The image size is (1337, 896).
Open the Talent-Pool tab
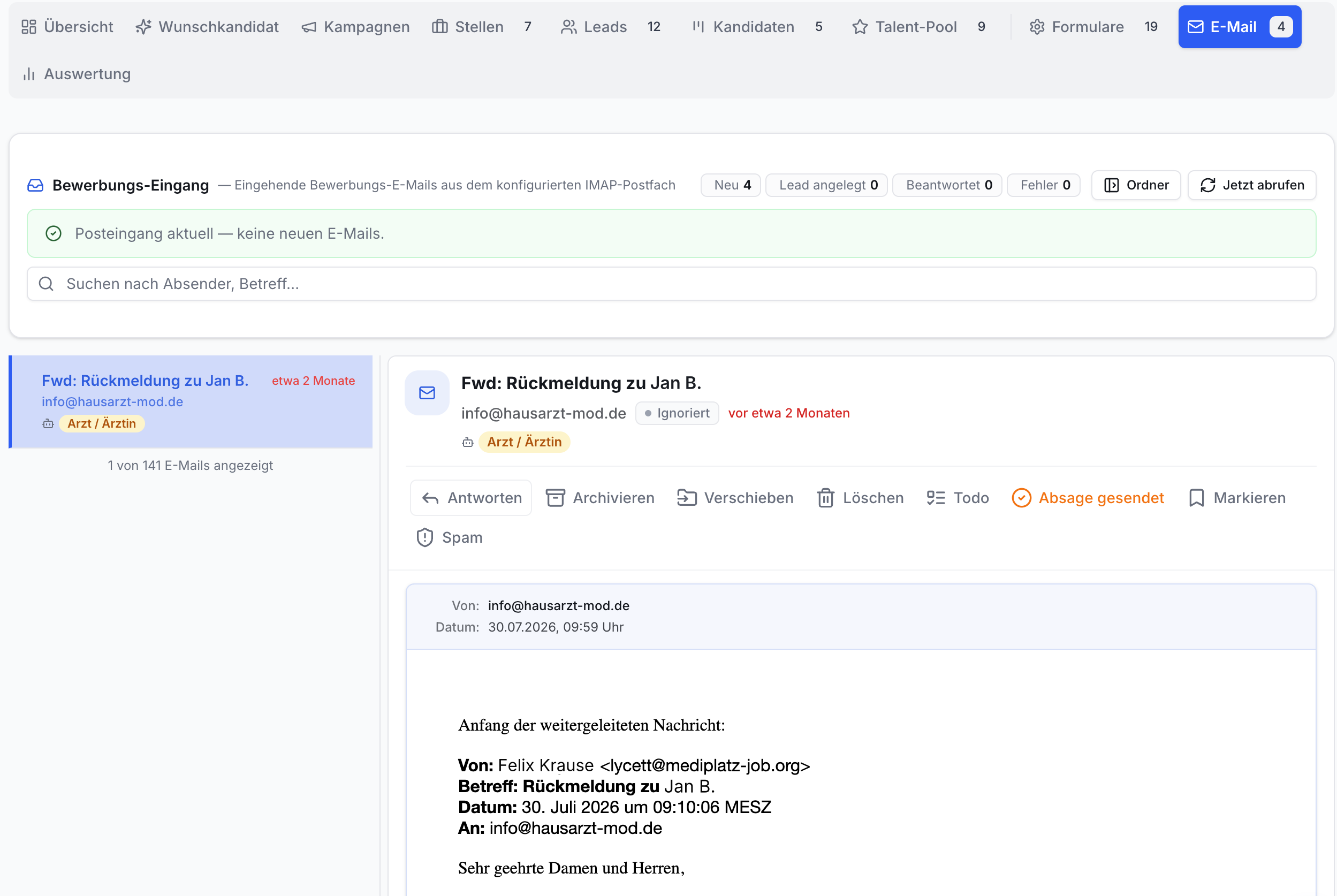coord(918,27)
